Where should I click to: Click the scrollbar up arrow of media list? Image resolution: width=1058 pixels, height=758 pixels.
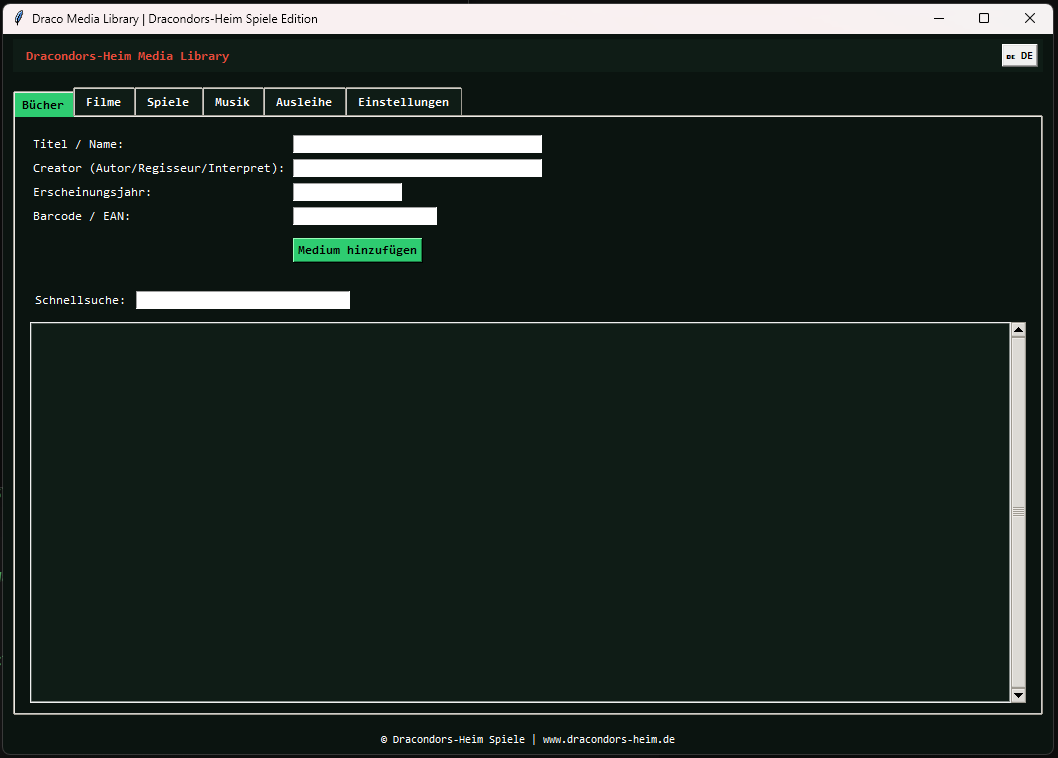(x=1018, y=330)
